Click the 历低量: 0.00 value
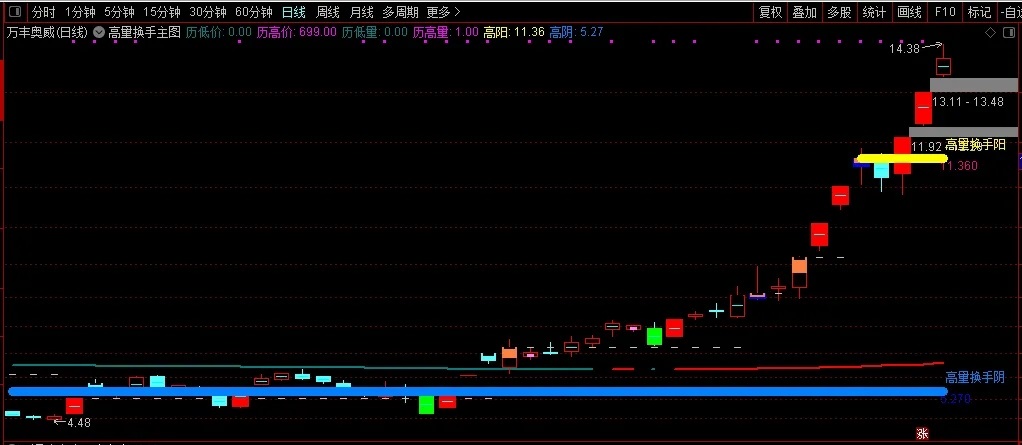Image resolution: width=1022 pixels, height=445 pixels. [x=375, y=32]
